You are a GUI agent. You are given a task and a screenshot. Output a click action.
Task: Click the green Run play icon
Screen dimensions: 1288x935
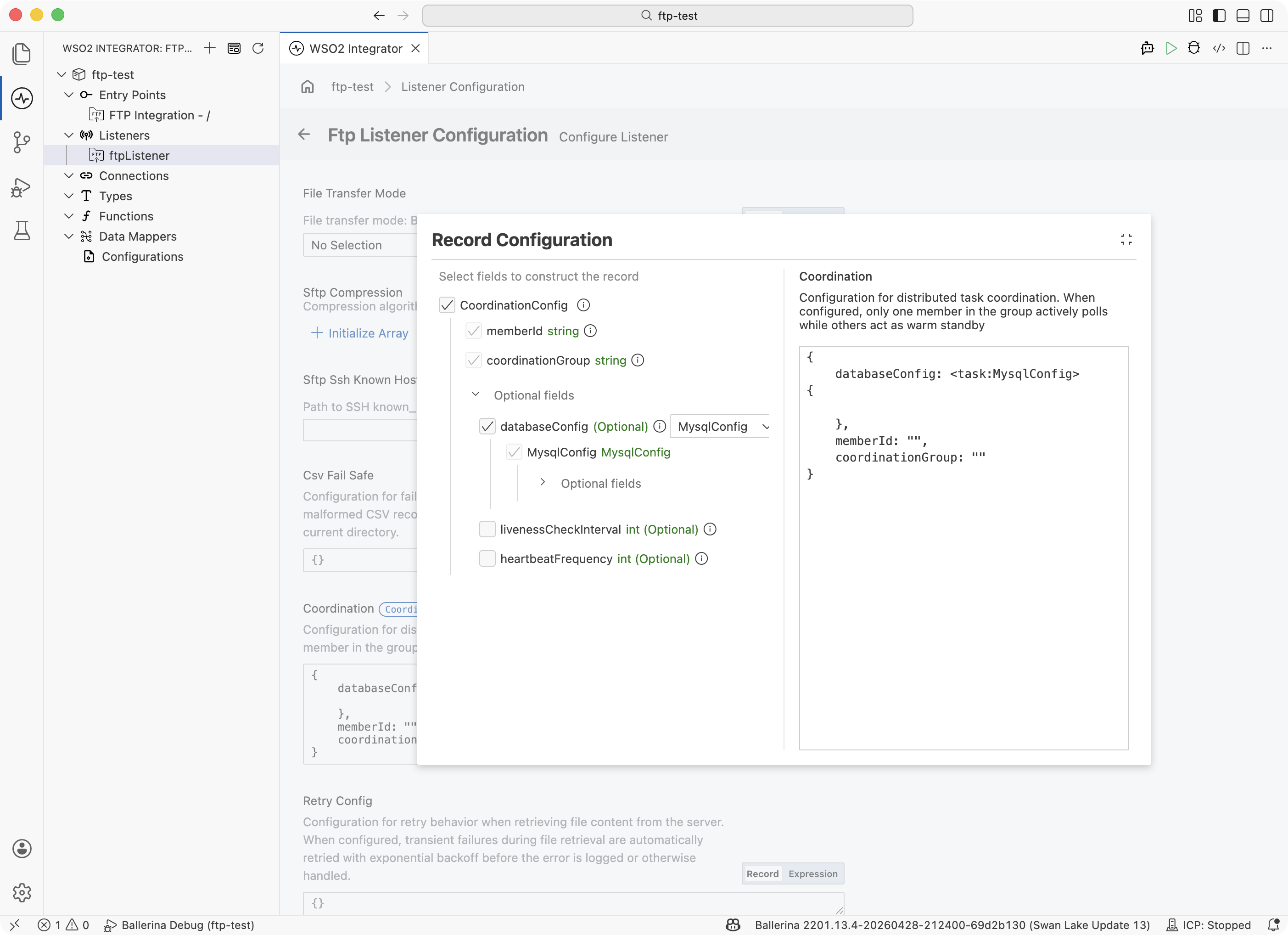1171,48
